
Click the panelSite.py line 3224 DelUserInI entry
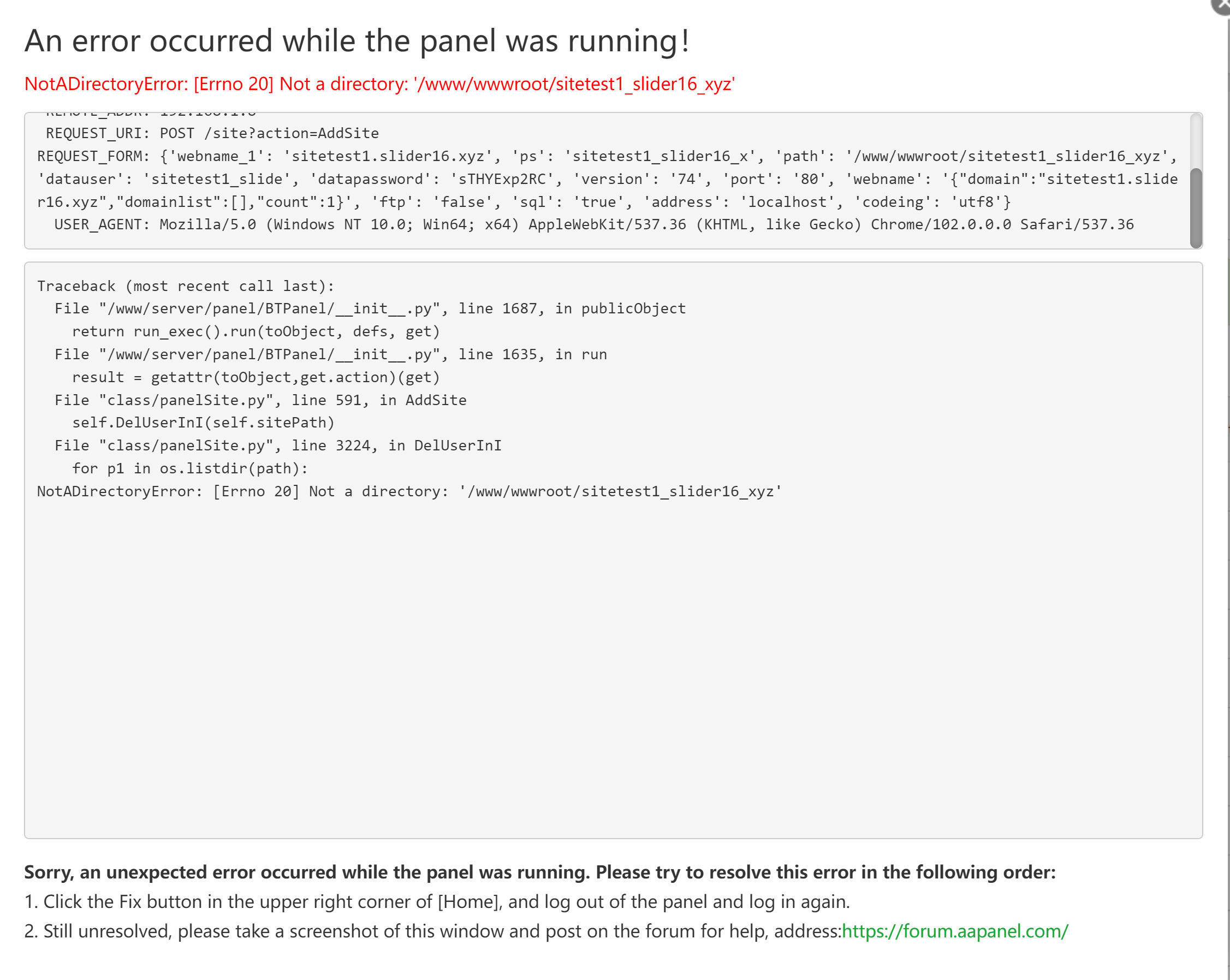[278, 446]
